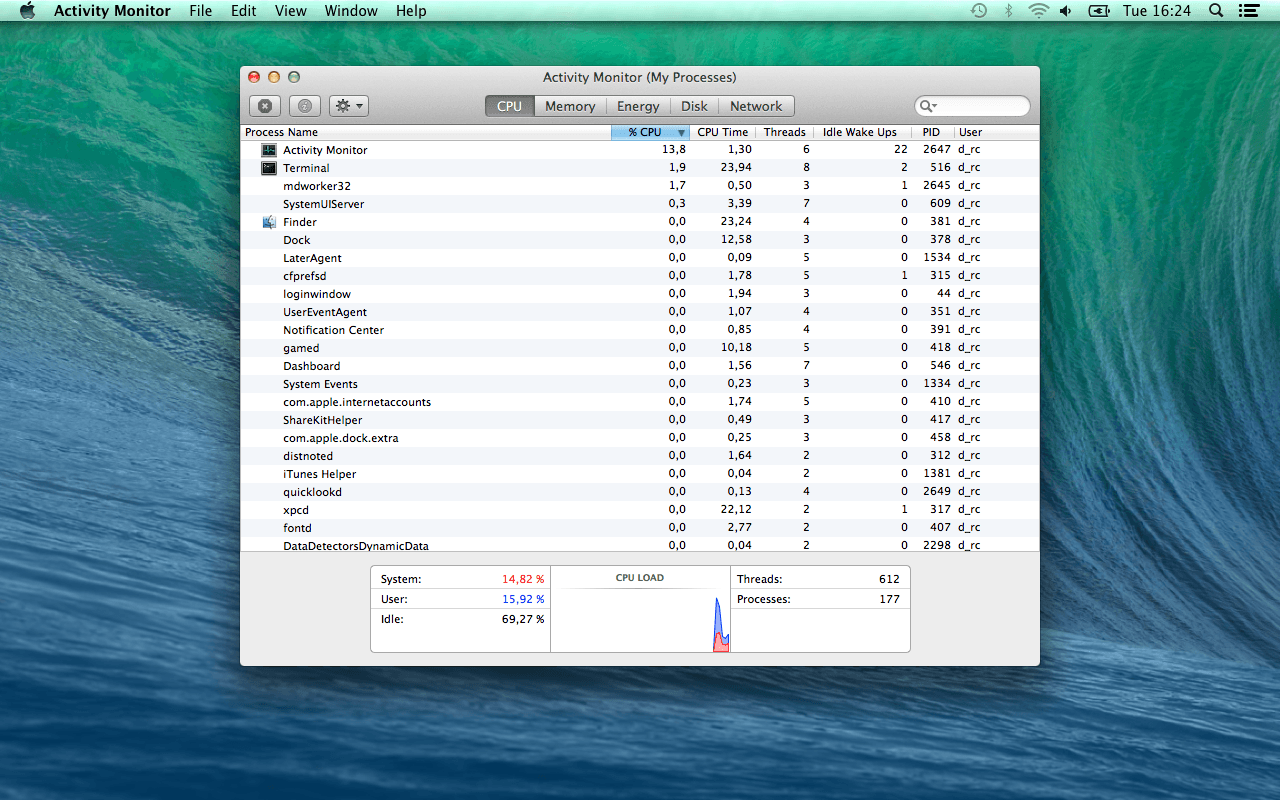Click the Time Machine menu bar icon

(x=979, y=11)
